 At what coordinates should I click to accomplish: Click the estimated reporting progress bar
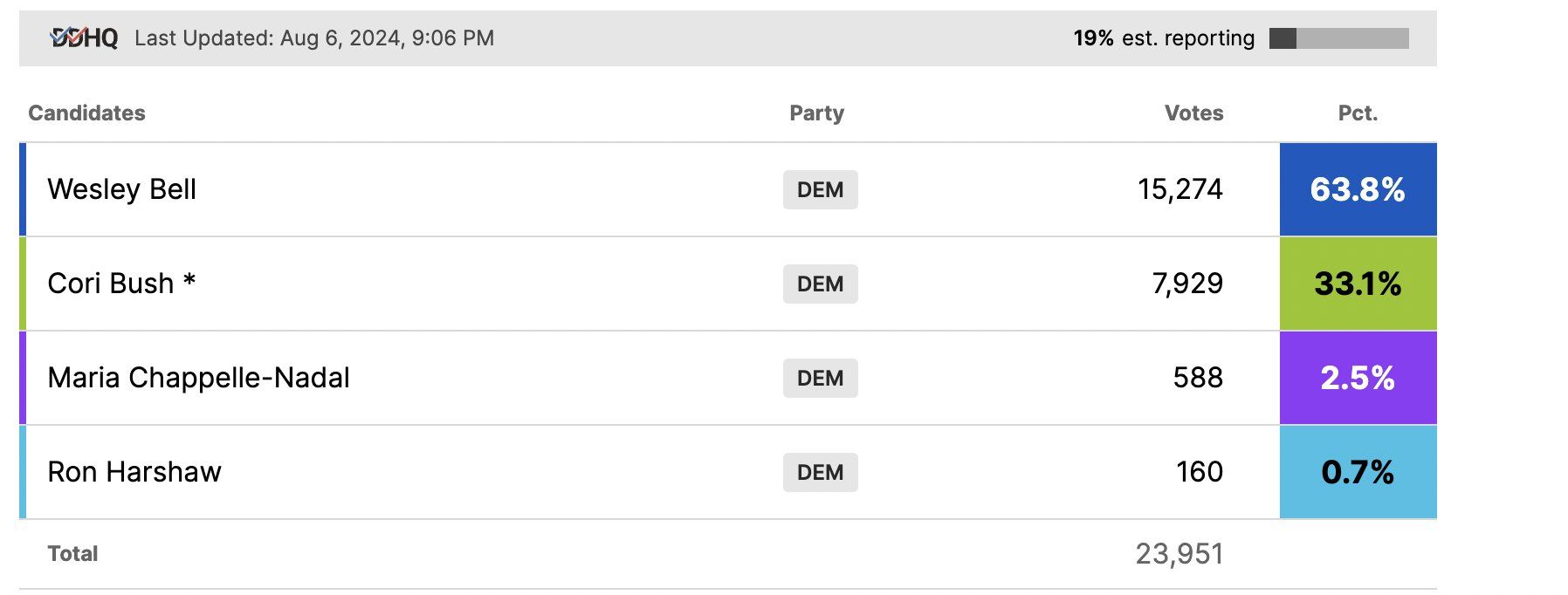point(1338,38)
